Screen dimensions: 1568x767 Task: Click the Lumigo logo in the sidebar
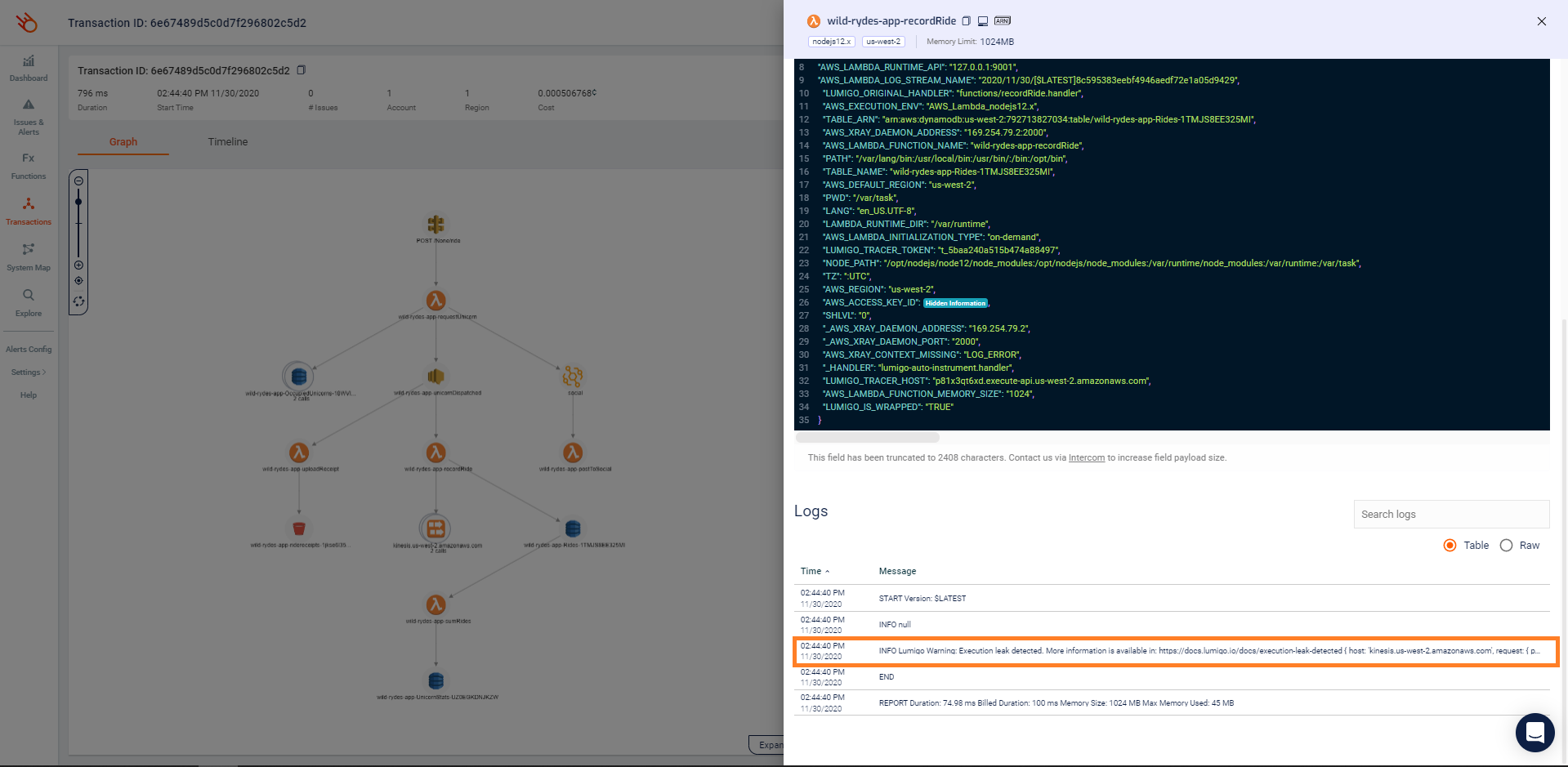point(27,22)
